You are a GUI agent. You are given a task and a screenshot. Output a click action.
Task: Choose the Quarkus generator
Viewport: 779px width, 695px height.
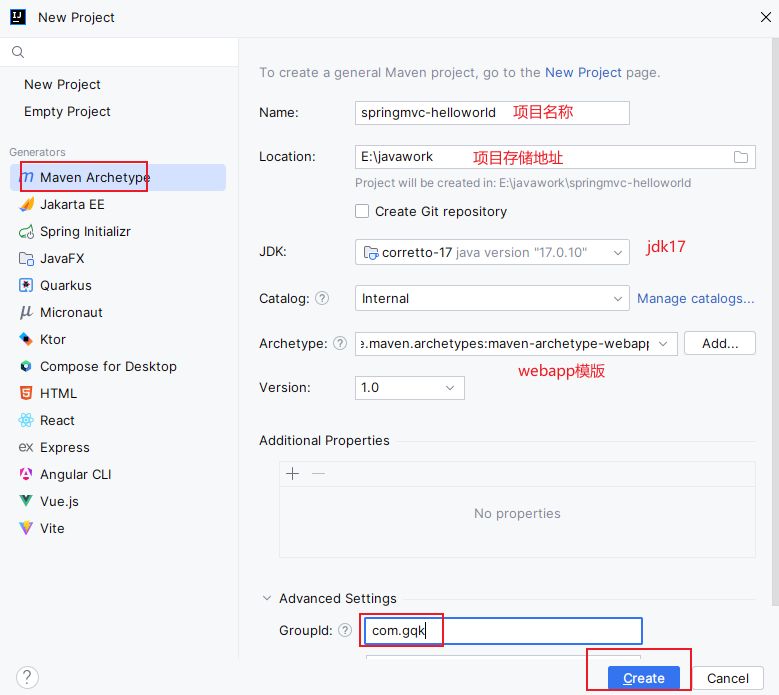118,285
